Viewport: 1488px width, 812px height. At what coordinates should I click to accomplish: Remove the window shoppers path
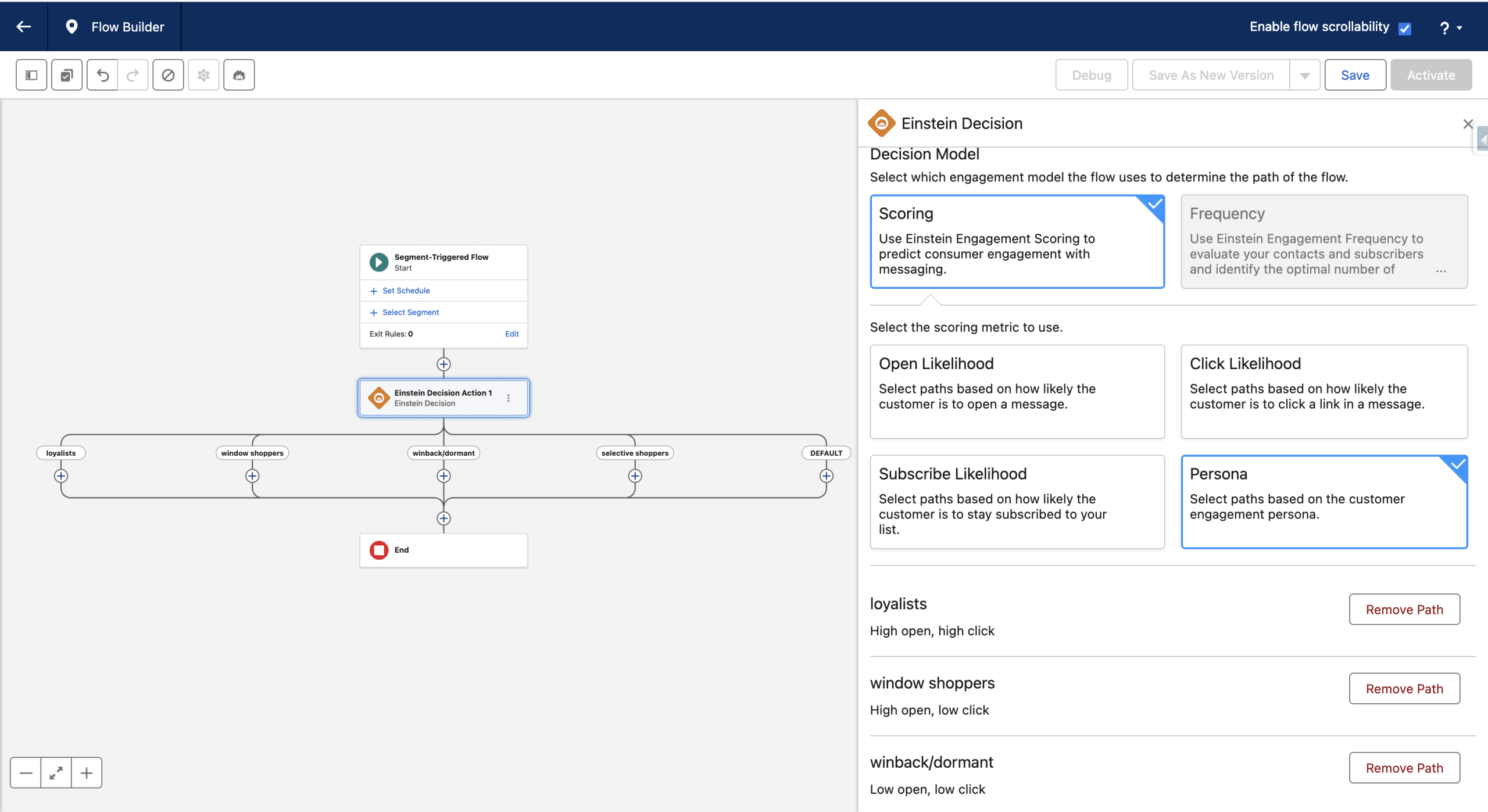(1404, 689)
